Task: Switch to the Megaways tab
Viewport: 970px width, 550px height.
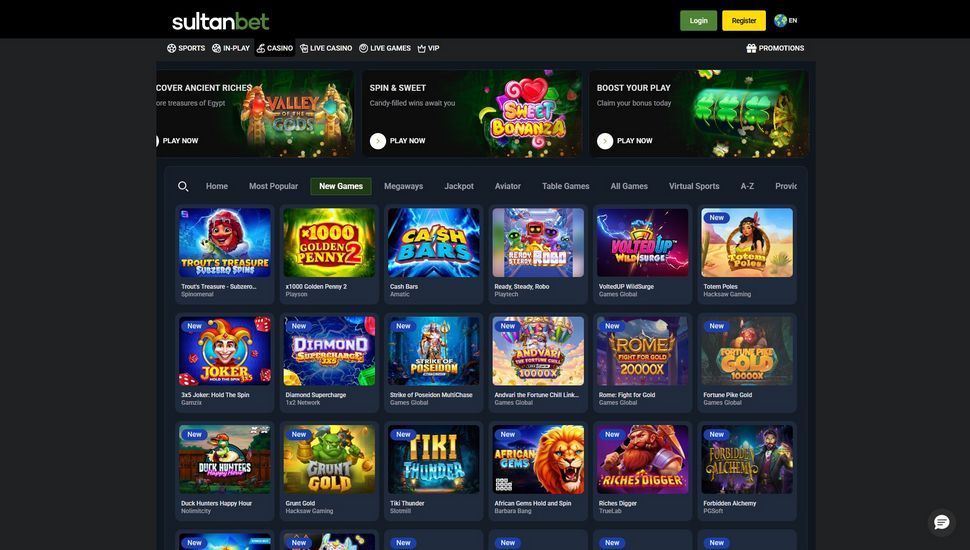Action: tap(403, 186)
